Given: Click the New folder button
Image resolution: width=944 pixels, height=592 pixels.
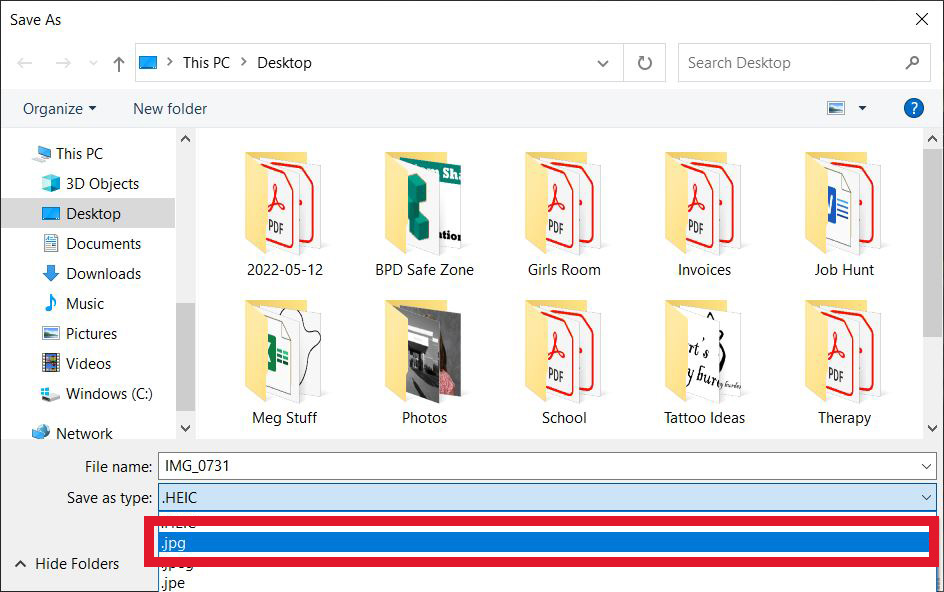Looking at the screenshot, I should click(168, 108).
